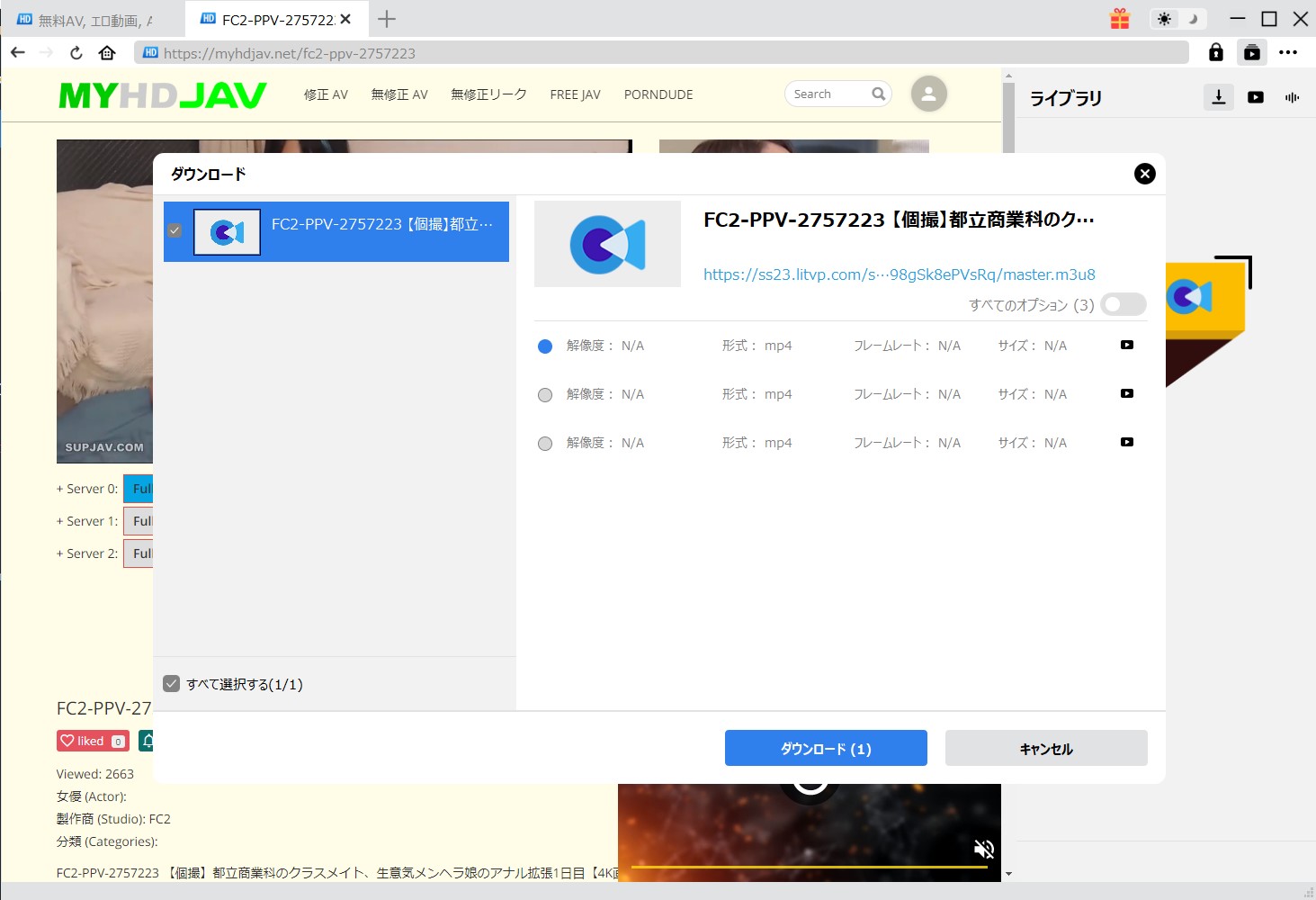Screen dimensions: 1316x900
Task: Click the web page vertical scrollbar thumb
Action: coord(1008,120)
